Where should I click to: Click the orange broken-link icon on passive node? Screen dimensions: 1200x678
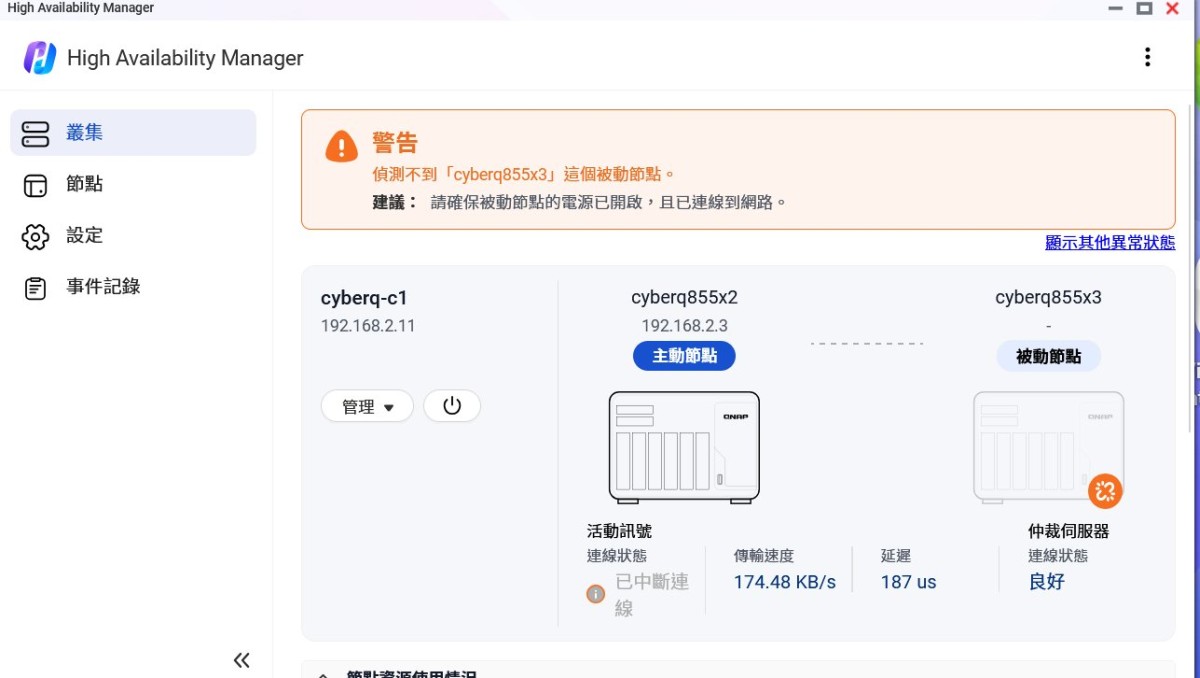pos(1105,490)
